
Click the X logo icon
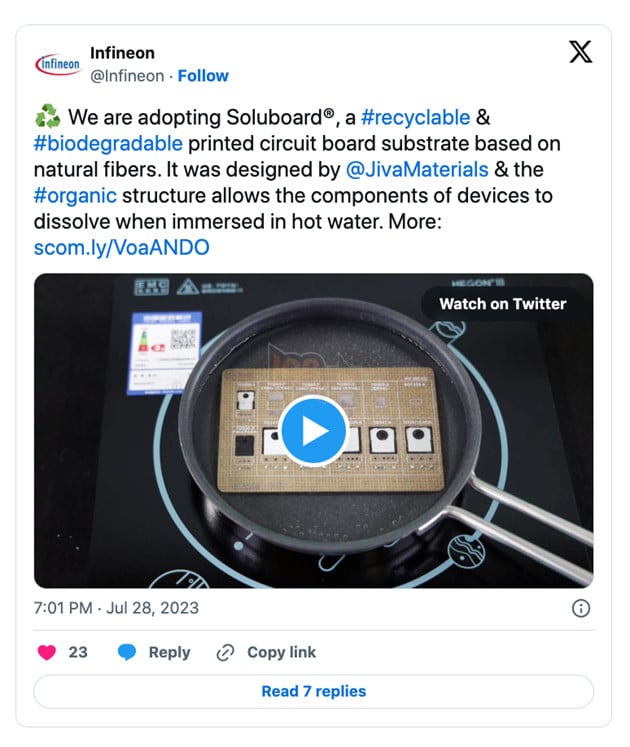point(580,53)
